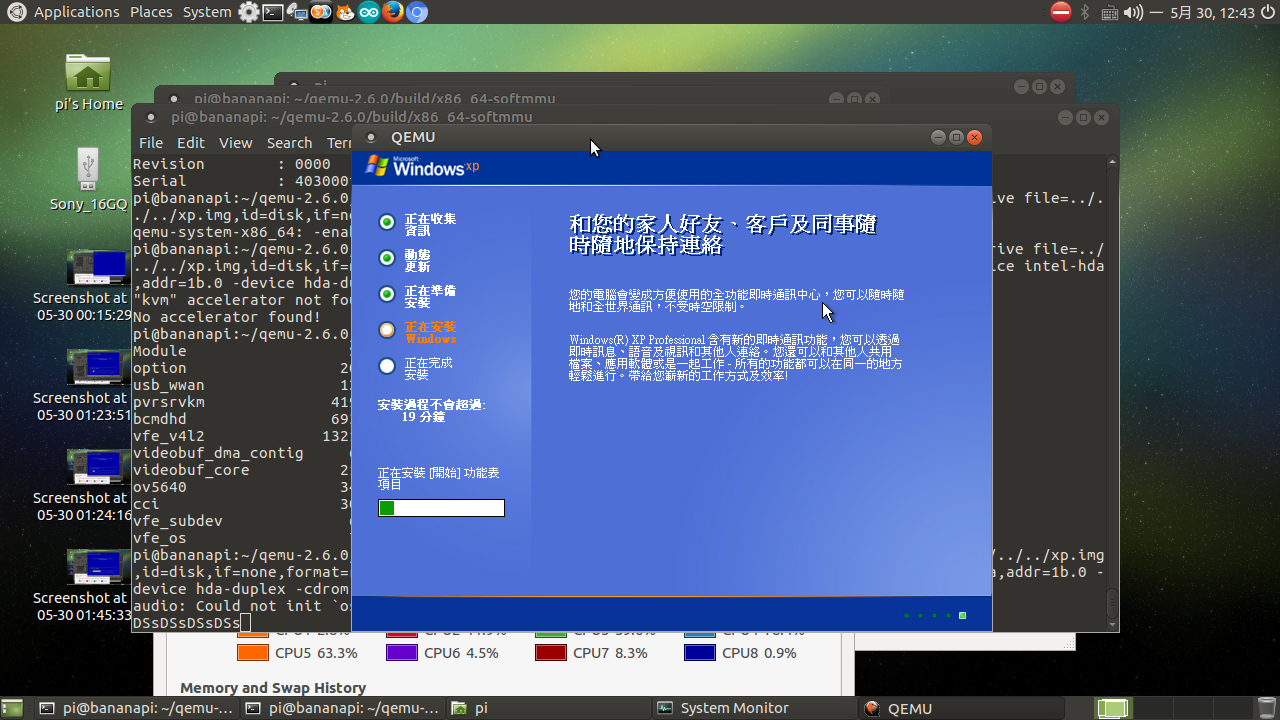
Task: Switch to first pi@bananapi terminal taskbar button
Action: 135,708
